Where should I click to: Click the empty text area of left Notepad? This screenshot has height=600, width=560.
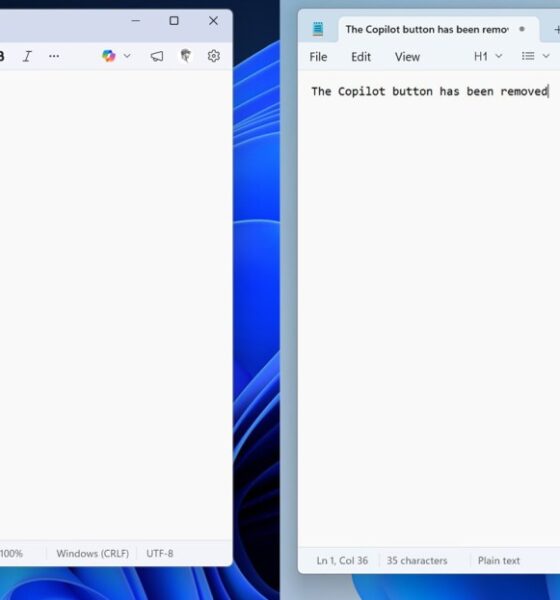115,305
